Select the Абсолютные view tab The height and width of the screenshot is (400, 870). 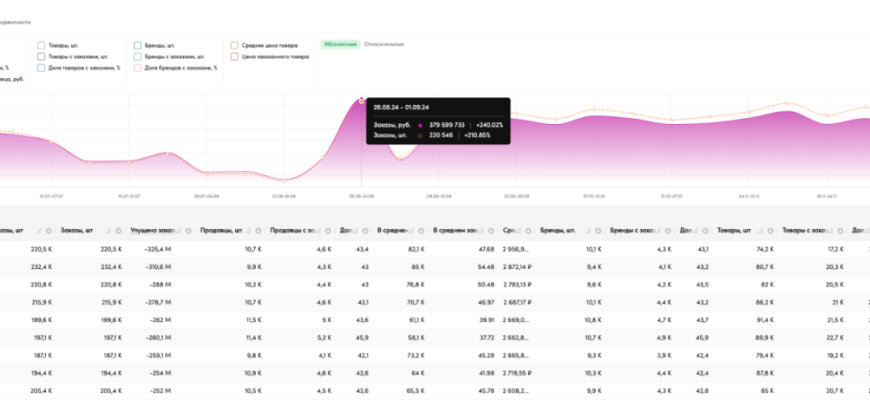pos(339,45)
